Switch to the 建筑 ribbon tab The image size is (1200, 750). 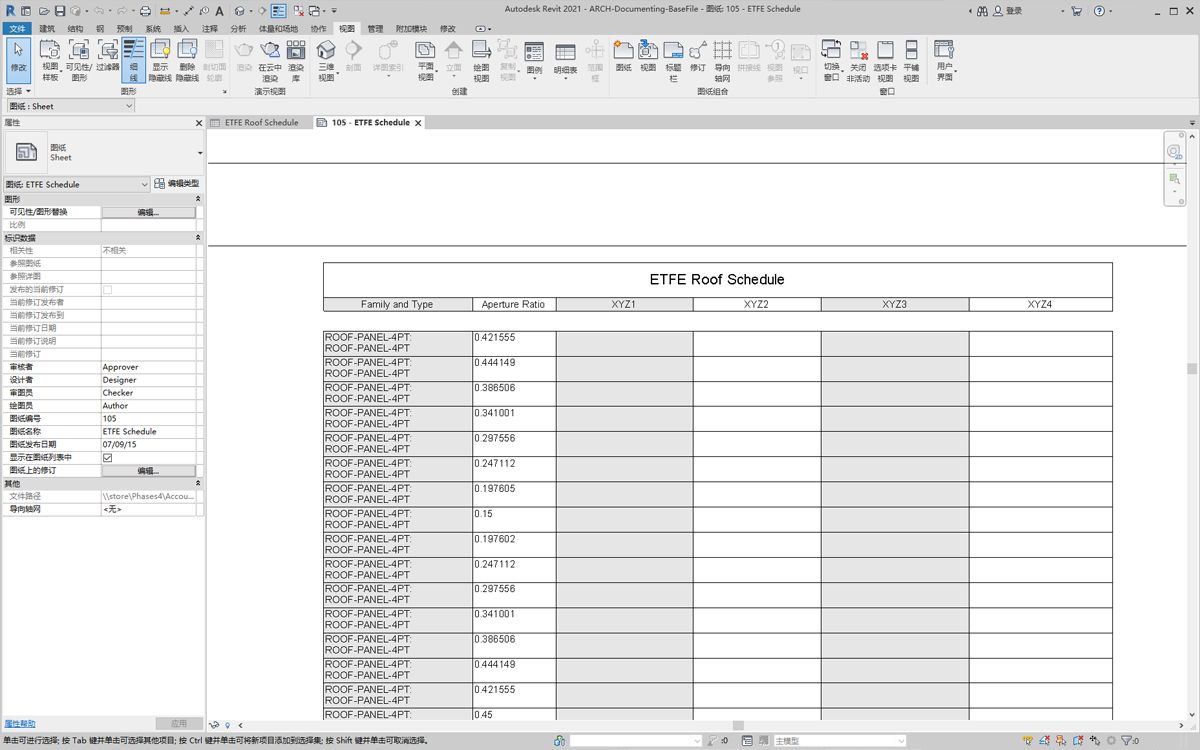point(47,29)
